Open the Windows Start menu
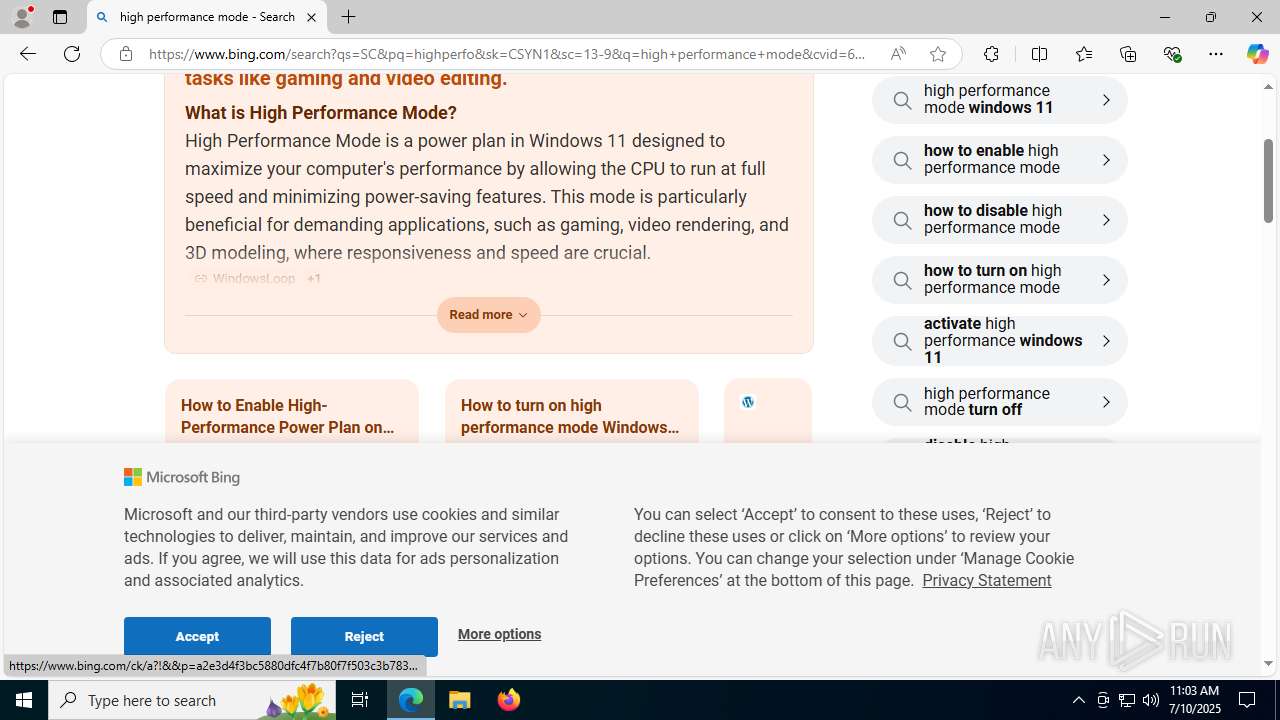Screen dimensions: 1280x720 point(24,700)
